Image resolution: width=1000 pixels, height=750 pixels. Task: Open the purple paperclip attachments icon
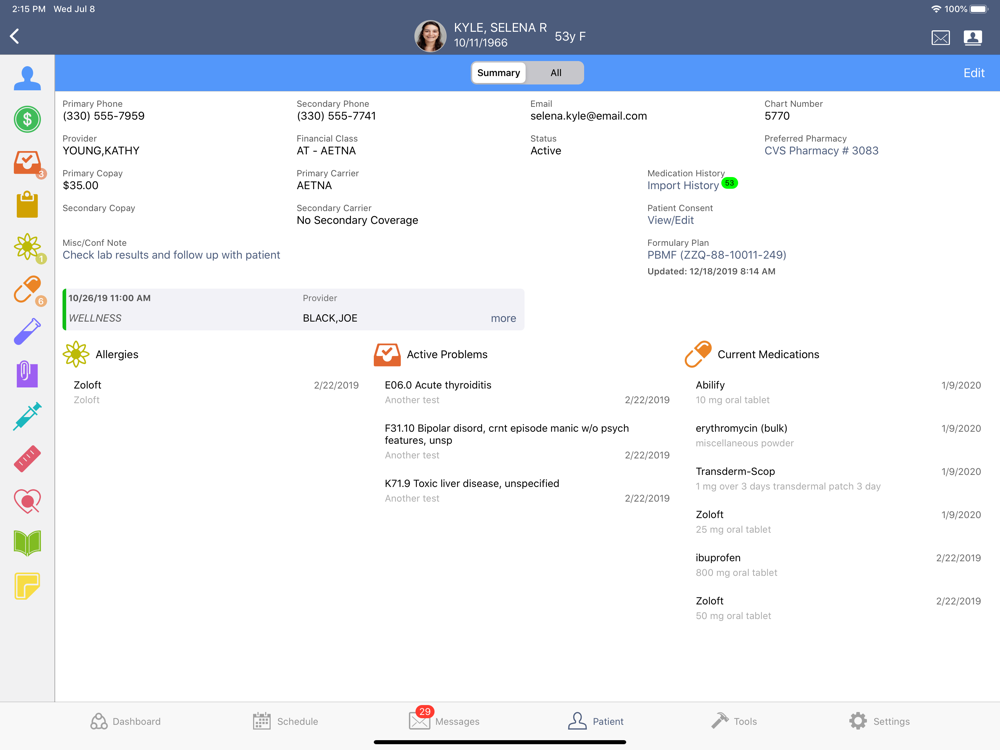(27, 374)
